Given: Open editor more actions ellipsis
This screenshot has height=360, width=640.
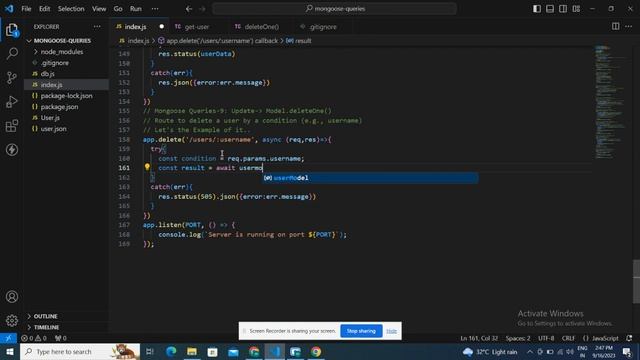Looking at the screenshot, I should tap(629, 27).
